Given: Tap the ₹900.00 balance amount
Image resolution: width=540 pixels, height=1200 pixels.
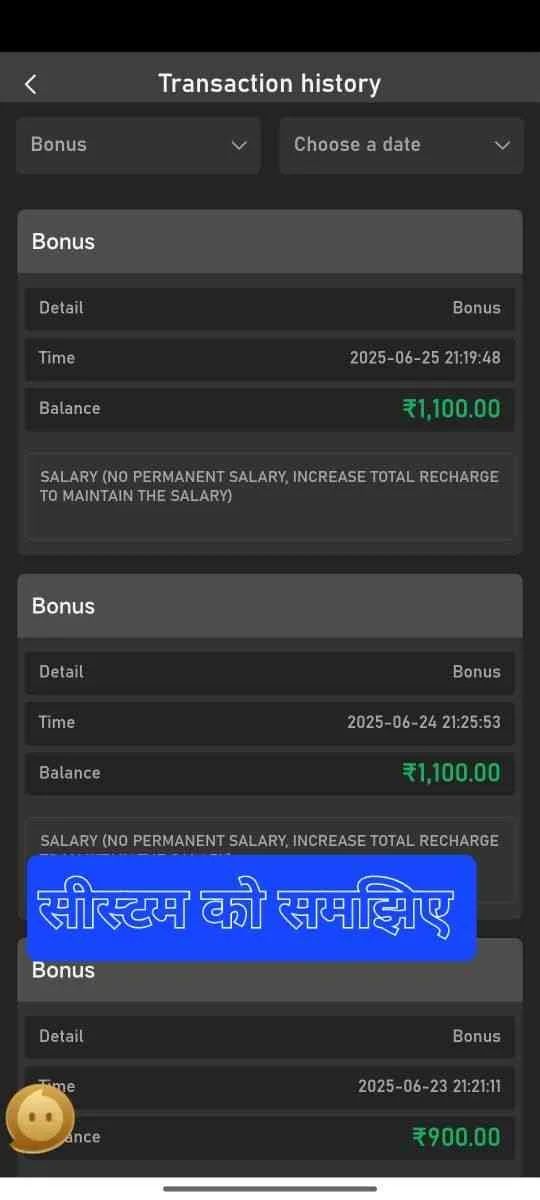Looking at the screenshot, I should 456,1137.
